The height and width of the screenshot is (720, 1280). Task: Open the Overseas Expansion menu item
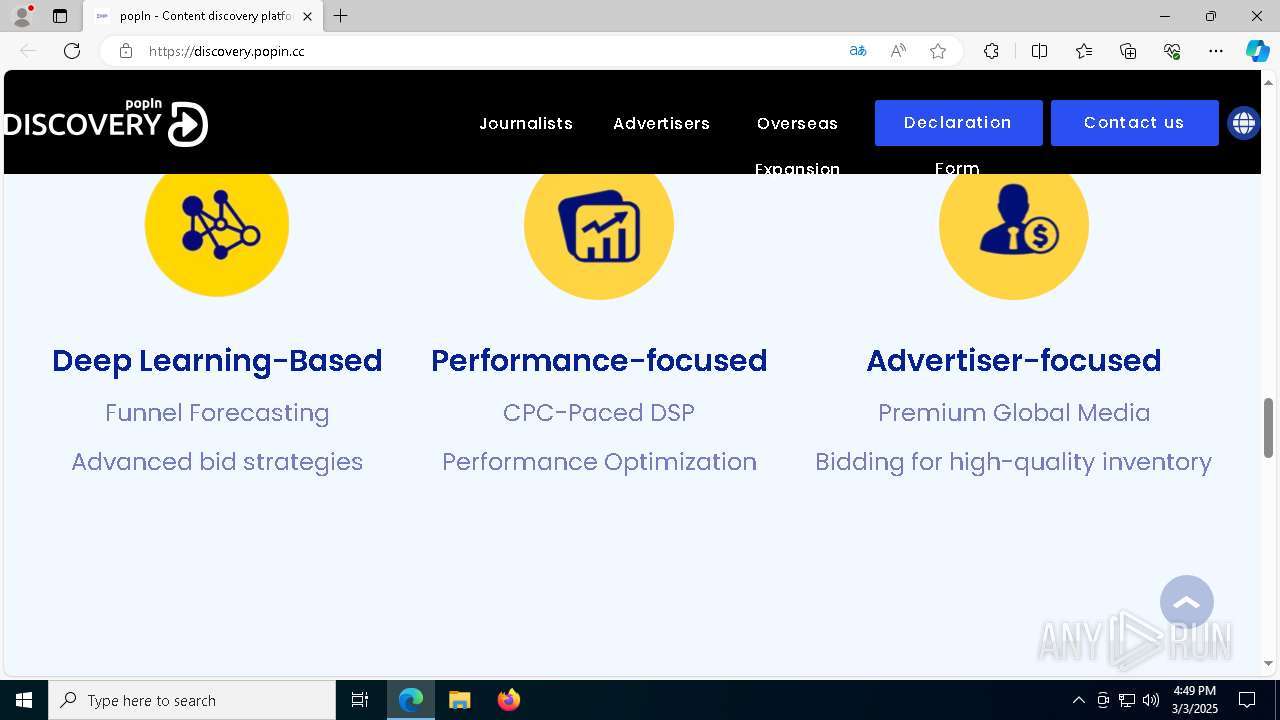(x=797, y=146)
